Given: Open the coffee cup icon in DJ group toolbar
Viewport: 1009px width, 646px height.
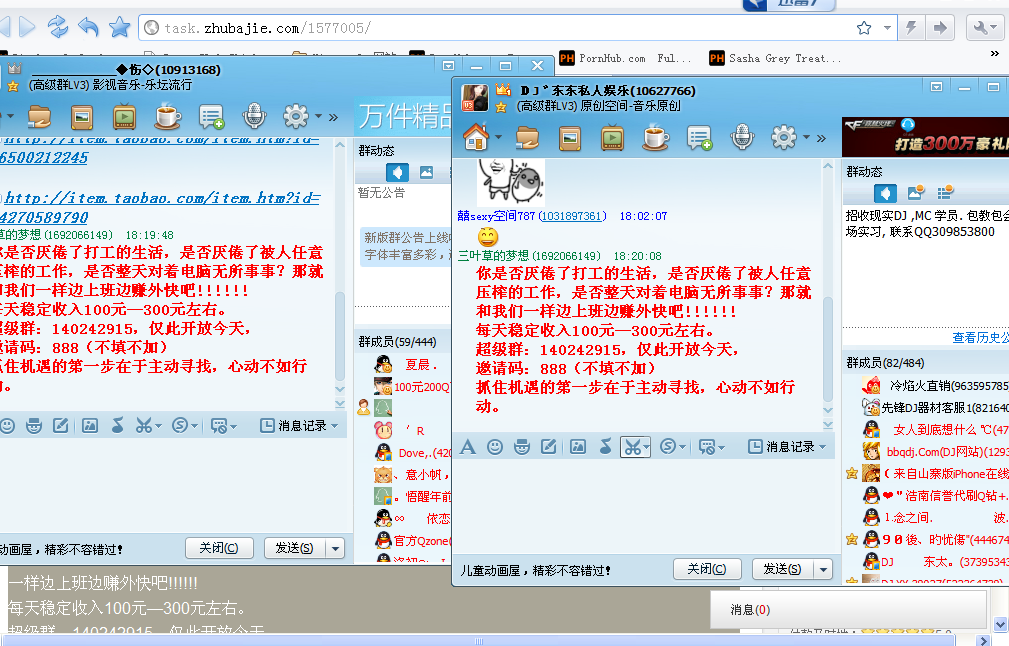Looking at the screenshot, I should (655, 137).
